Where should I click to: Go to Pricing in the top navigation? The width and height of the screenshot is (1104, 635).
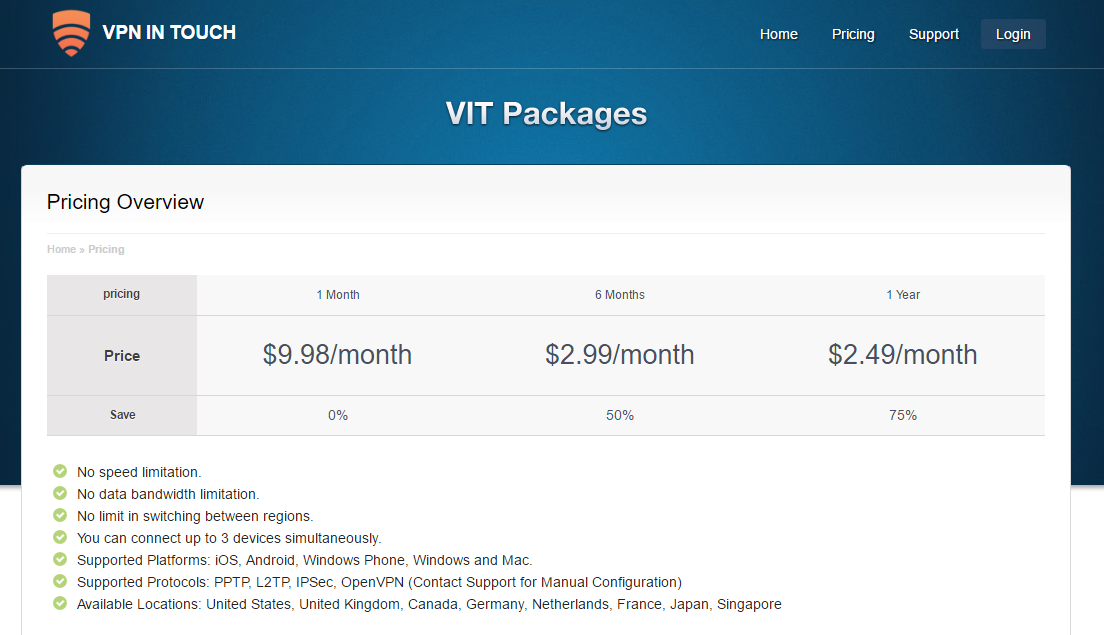click(x=853, y=34)
